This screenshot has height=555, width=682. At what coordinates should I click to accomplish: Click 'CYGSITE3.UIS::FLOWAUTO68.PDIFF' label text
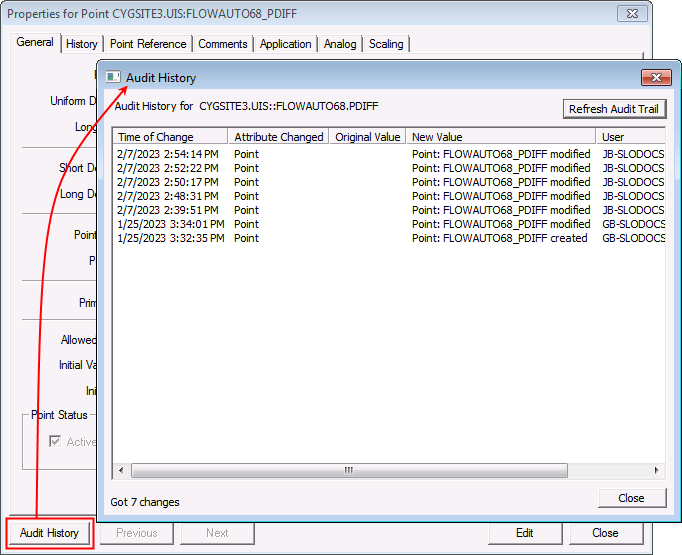(x=289, y=106)
